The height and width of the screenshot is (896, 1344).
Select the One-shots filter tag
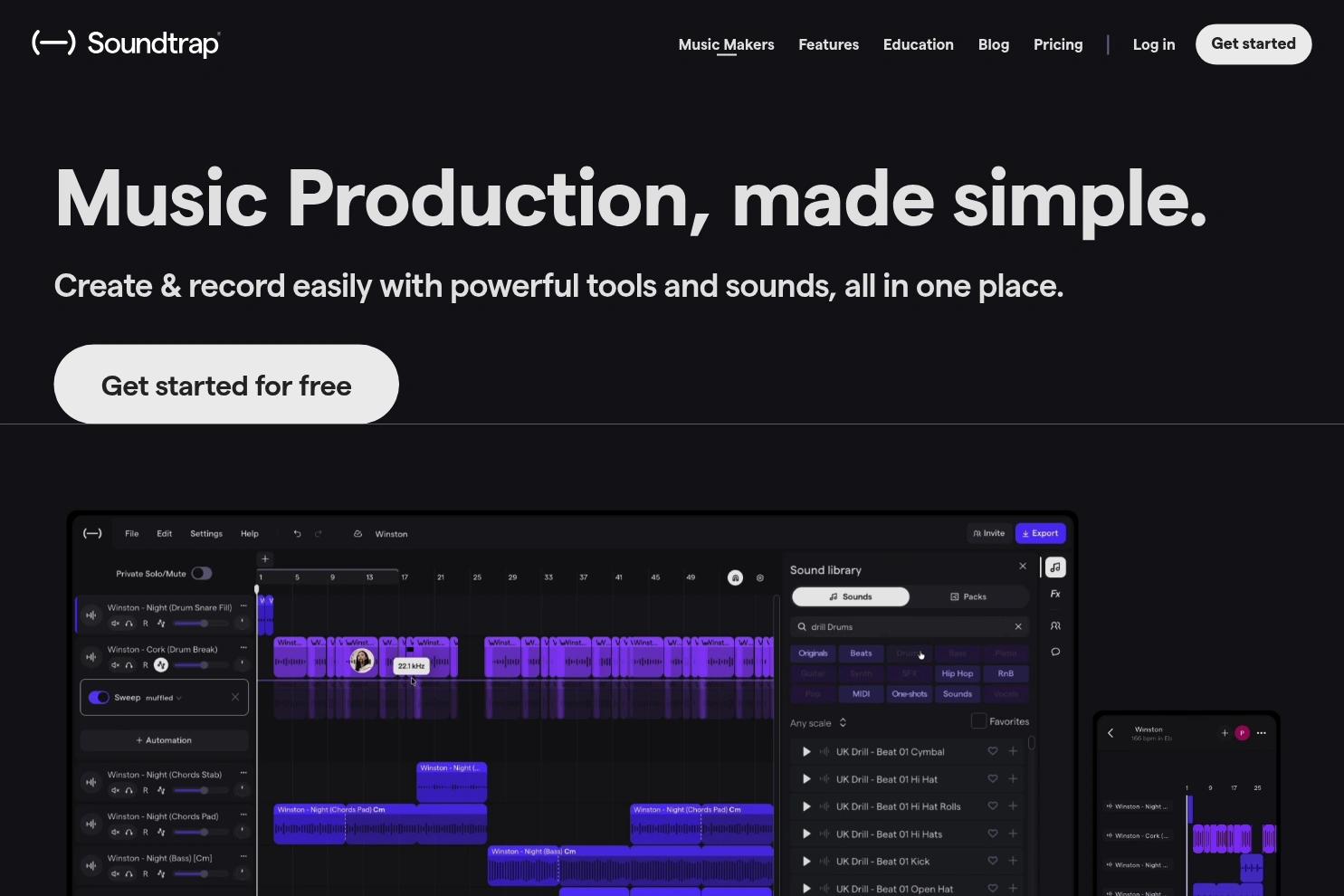pos(910,694)
